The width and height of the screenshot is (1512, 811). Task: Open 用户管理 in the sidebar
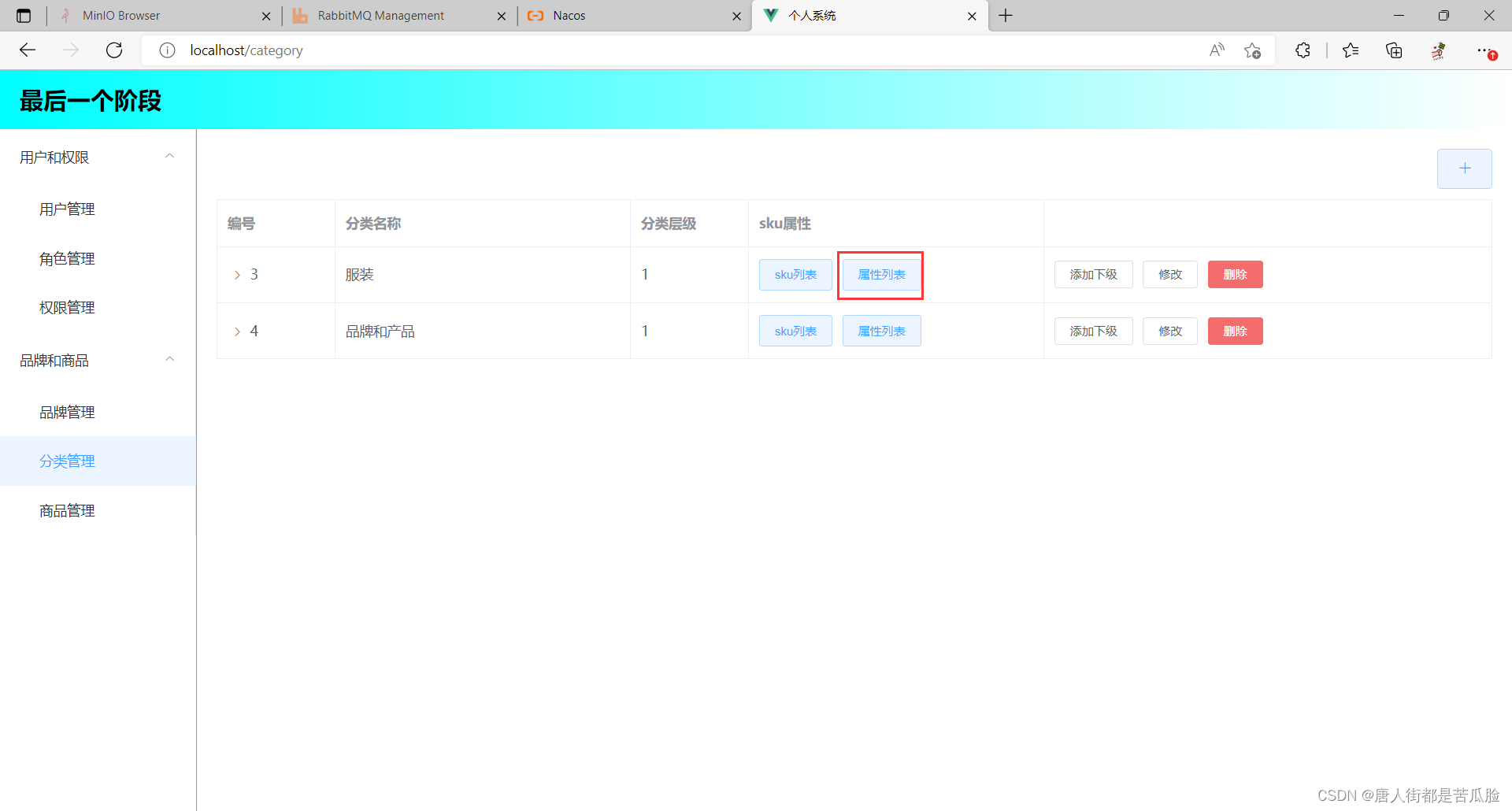click(x=98, y=209)
